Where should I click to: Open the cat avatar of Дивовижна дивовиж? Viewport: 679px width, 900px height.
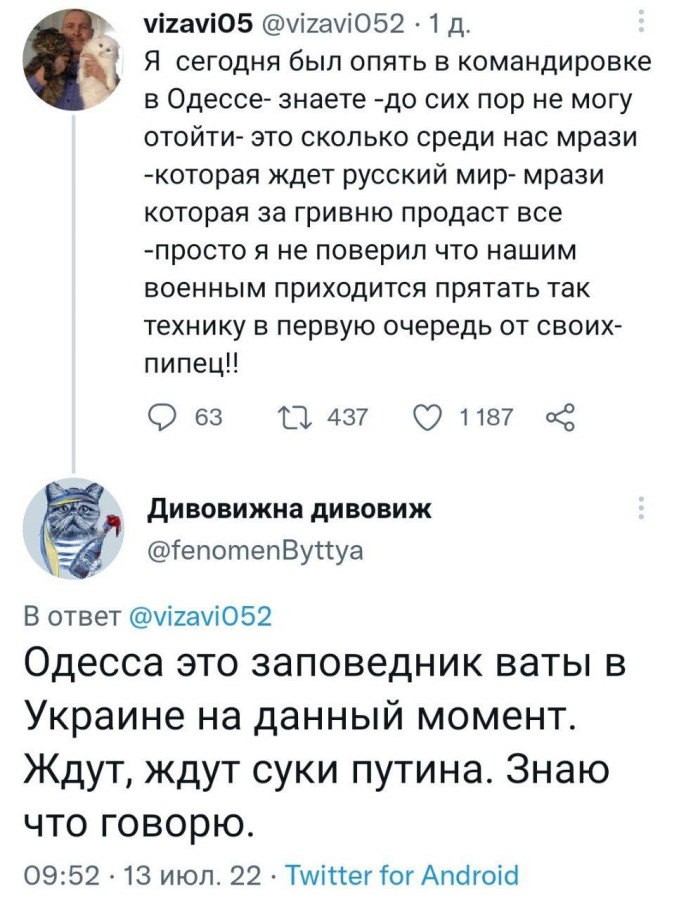tap(73, 529)
